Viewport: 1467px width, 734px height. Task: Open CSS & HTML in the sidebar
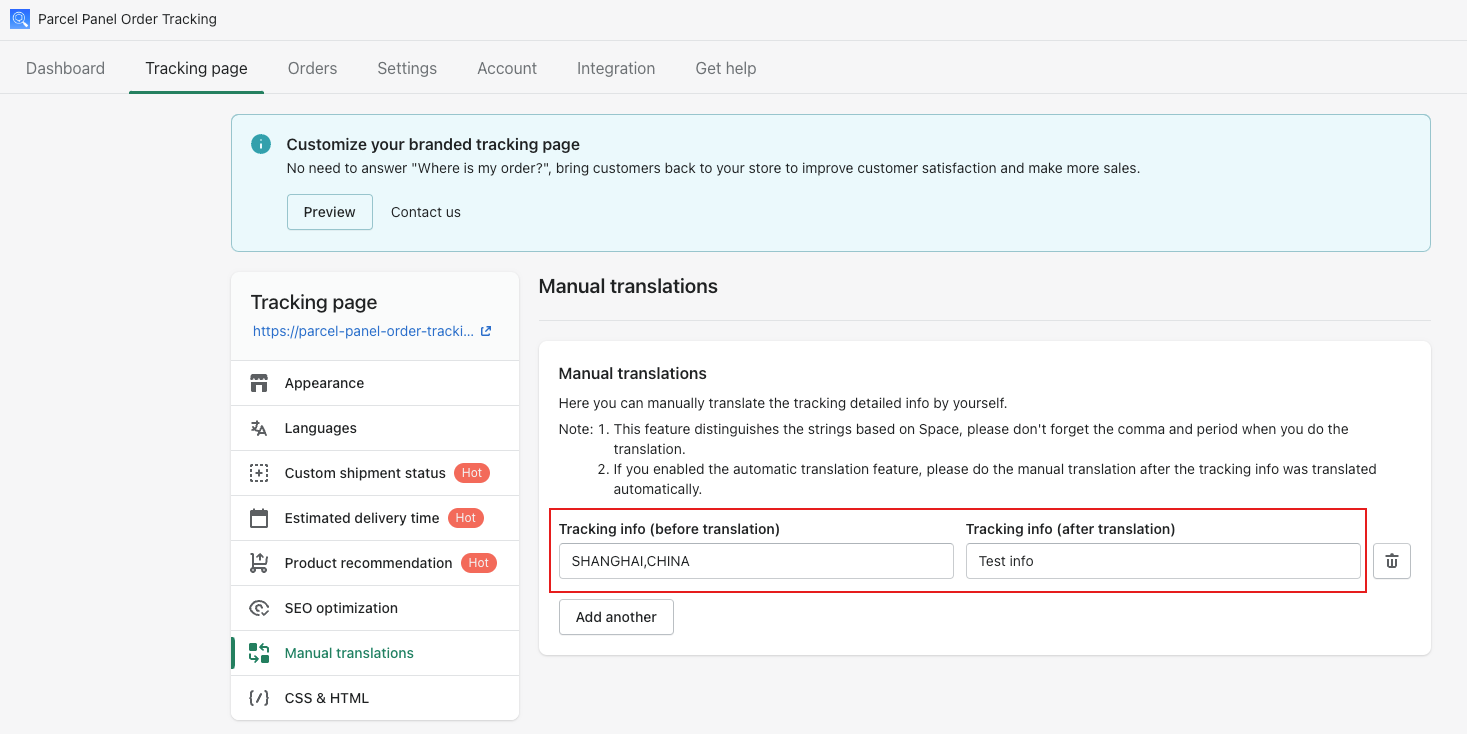[x=375, y=698]
